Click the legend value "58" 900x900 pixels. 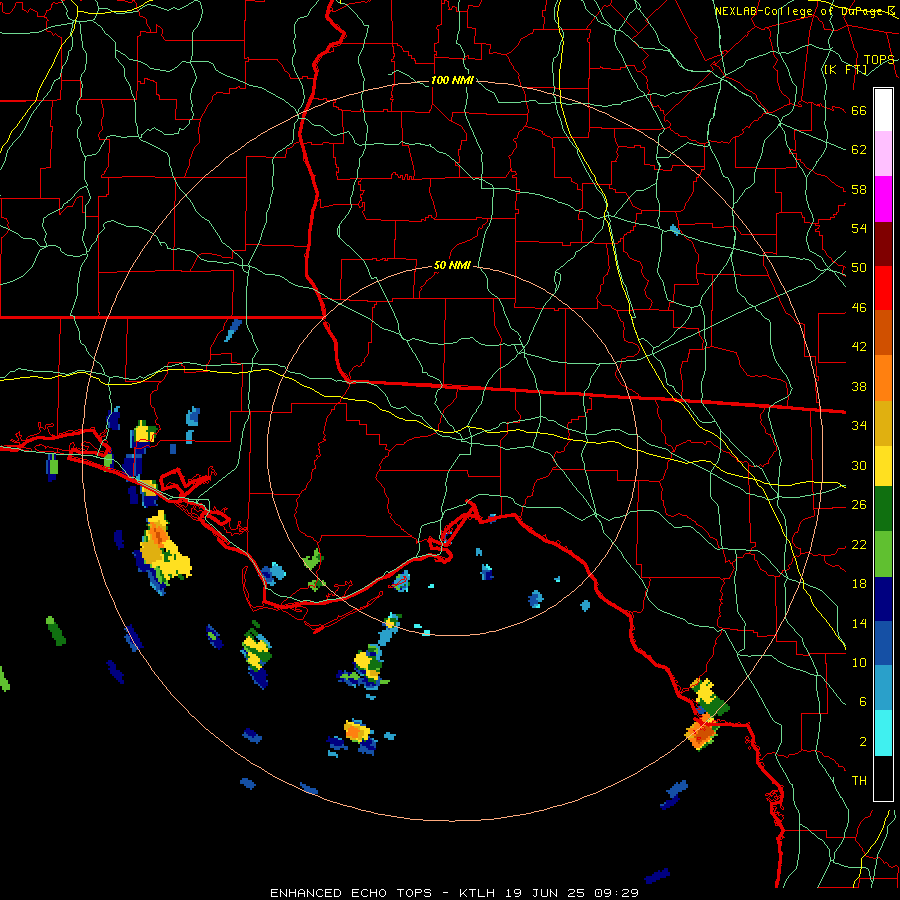(x=859, y=189)
